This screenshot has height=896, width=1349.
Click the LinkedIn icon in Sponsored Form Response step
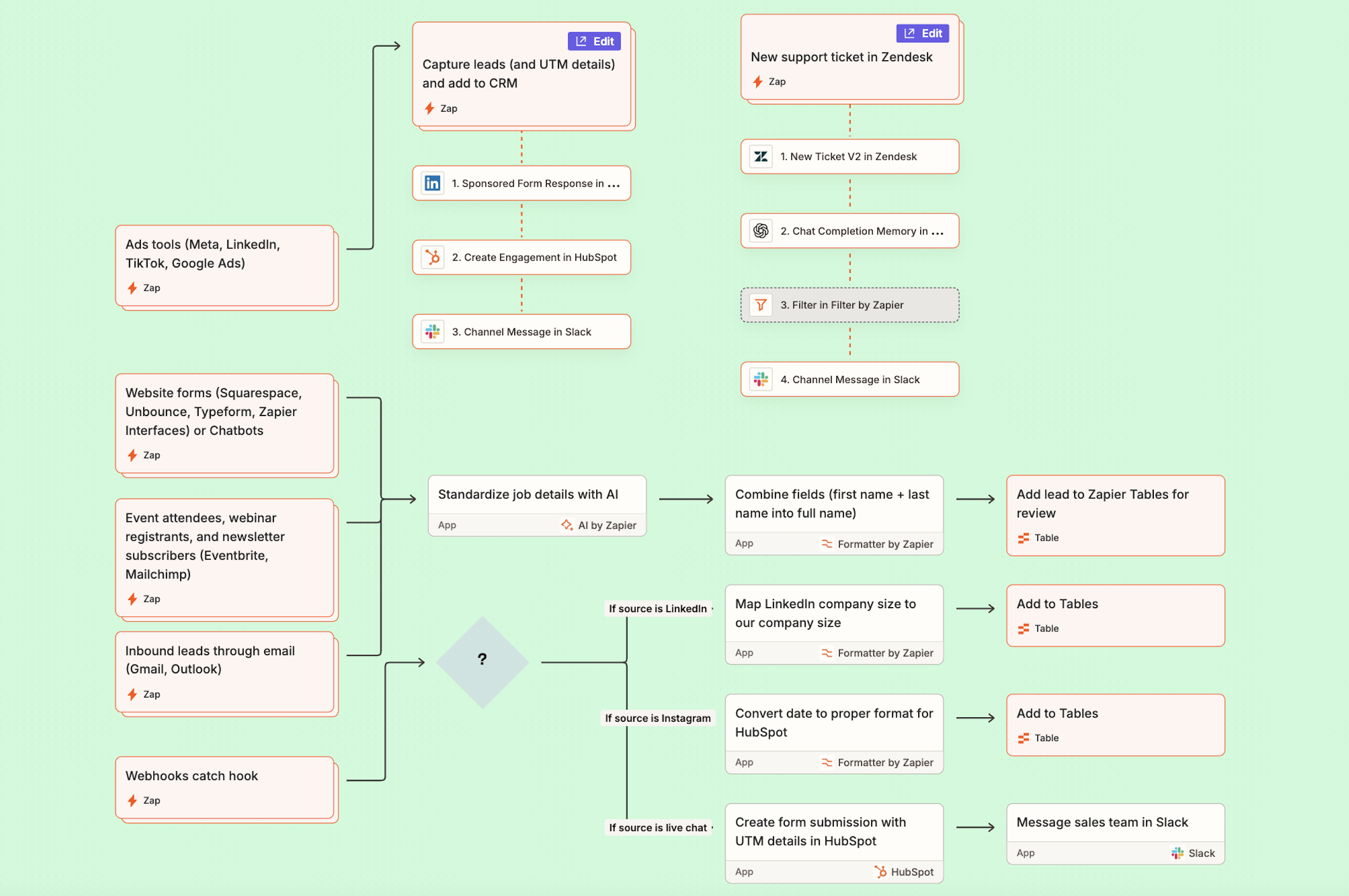point(433,183)
